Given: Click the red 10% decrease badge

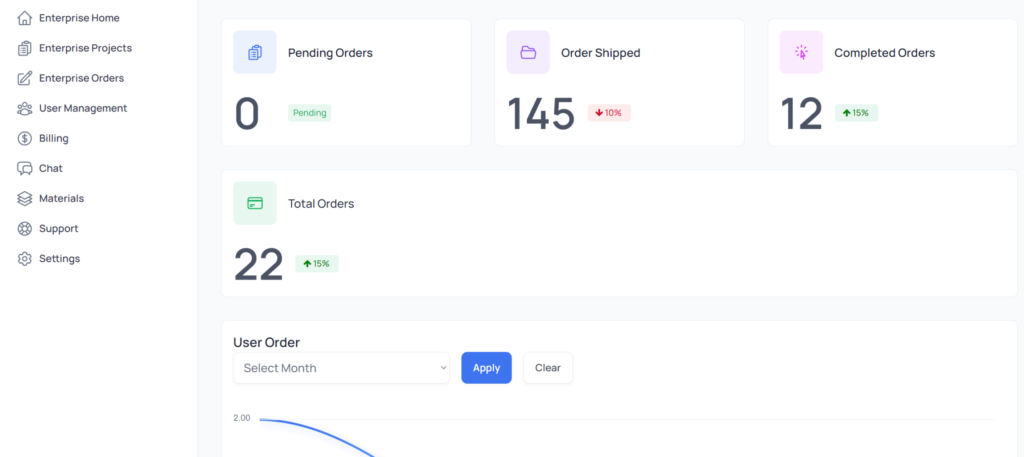Looking at the screenshot, I should 609,113.
